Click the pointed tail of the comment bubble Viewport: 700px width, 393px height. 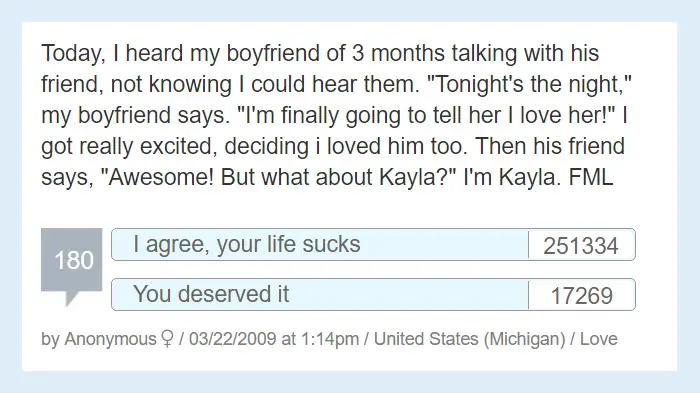pos(71,298)
